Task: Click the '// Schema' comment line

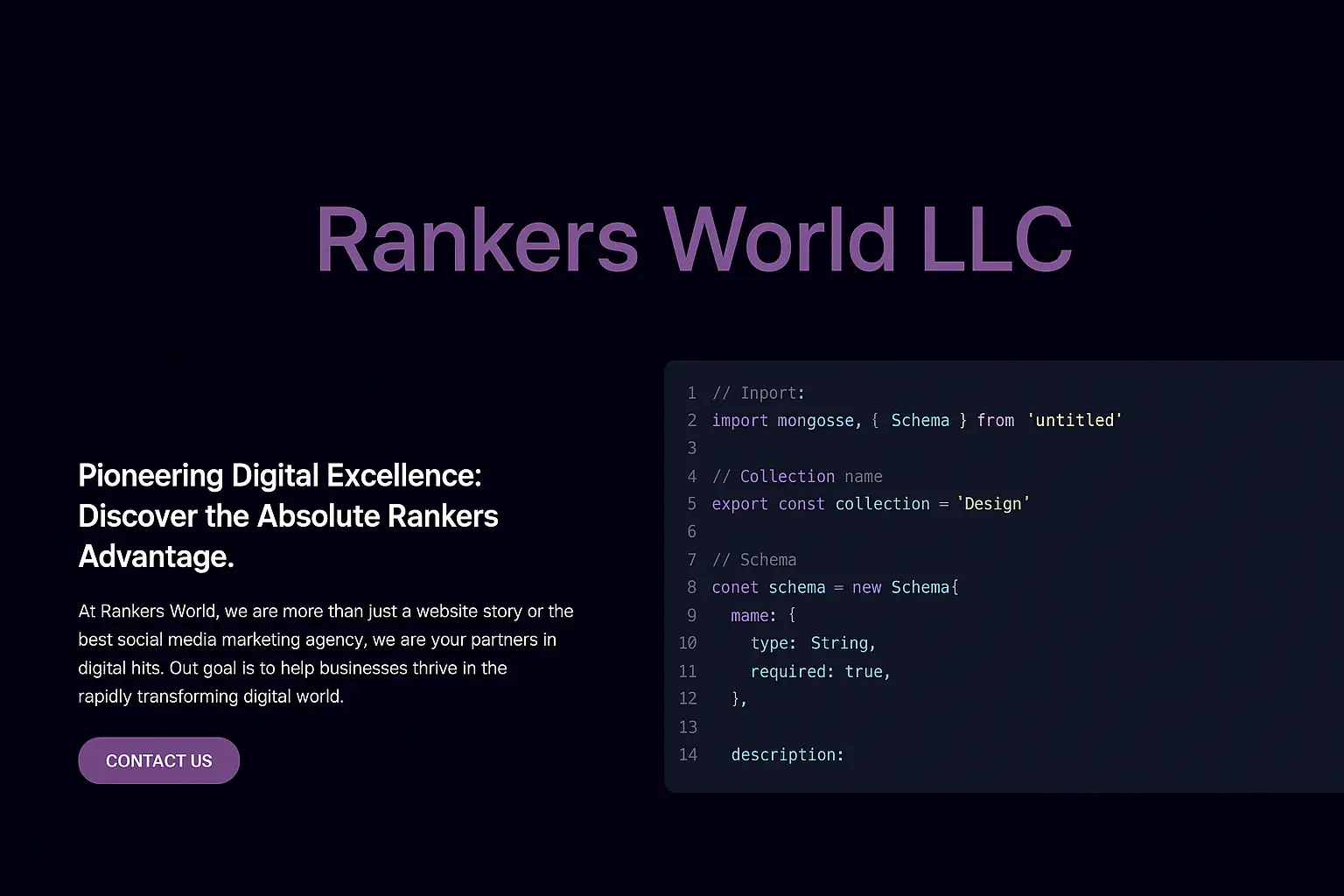Action: [753, 560]
